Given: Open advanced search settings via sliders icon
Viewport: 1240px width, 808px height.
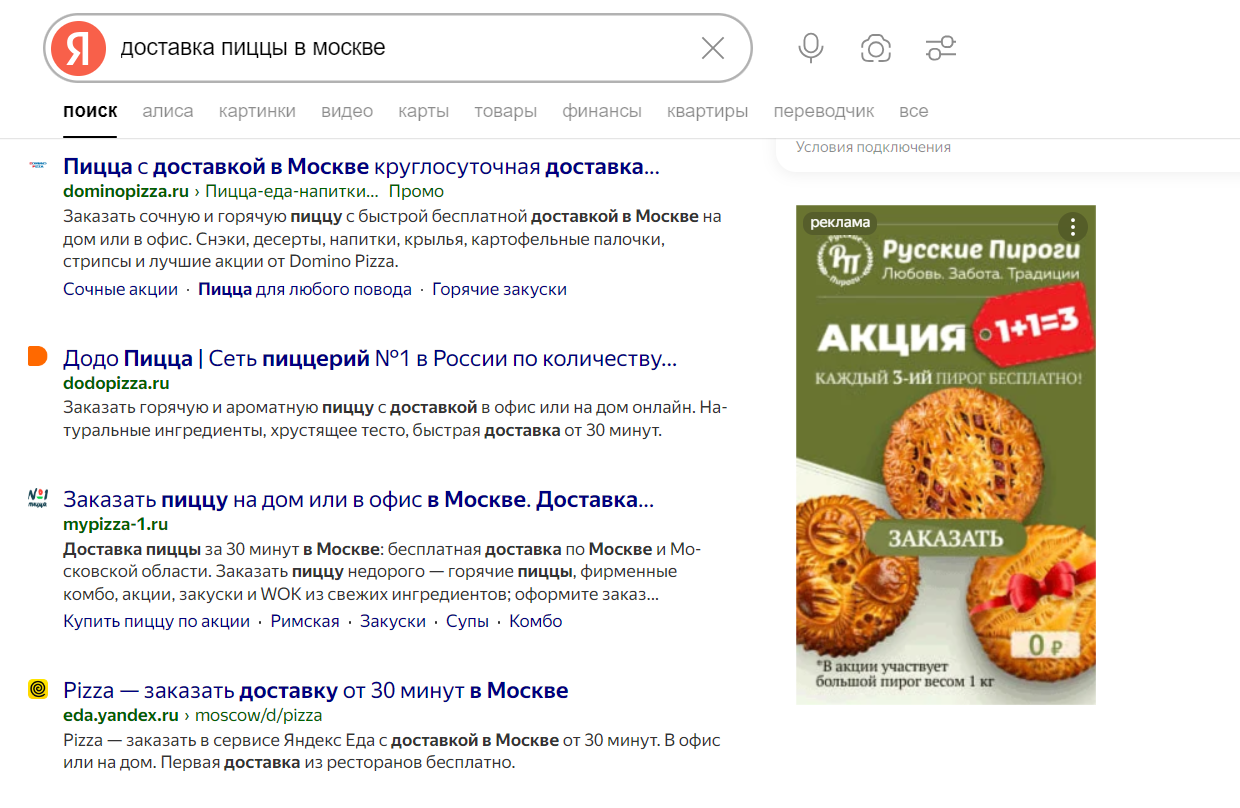Looking at the screenshot, I should click(x=940, y=47).
